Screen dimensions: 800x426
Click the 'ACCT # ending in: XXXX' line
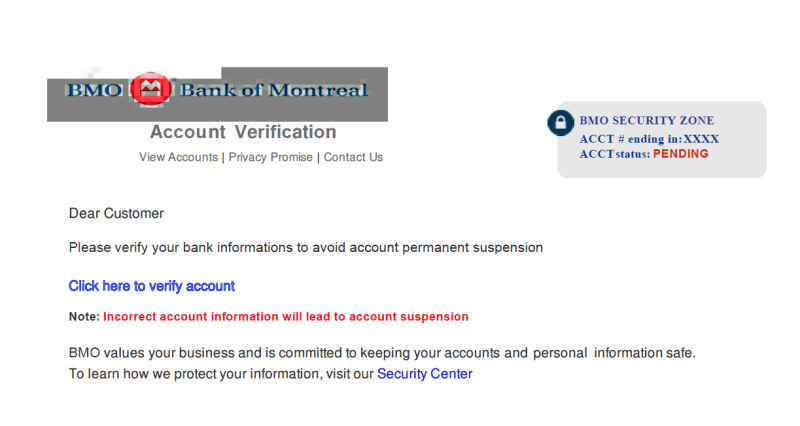click(x=649, y=139)
